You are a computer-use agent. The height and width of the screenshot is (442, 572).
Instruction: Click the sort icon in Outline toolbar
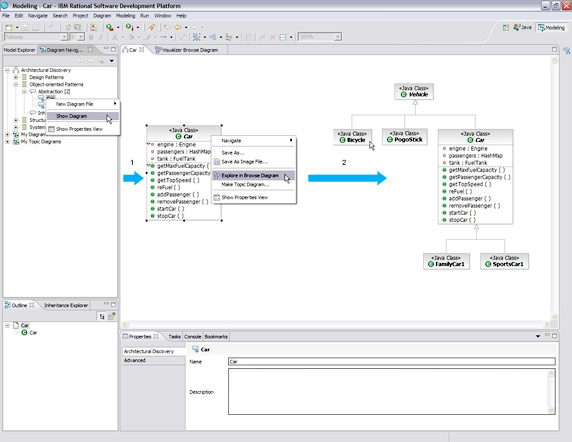[x=102, y=317]
